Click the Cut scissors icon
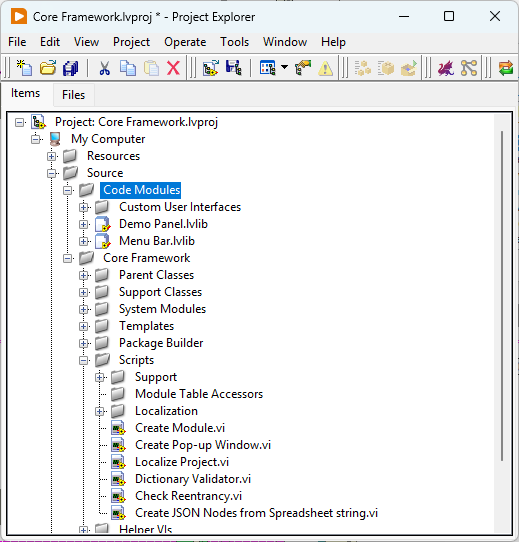 104,68
